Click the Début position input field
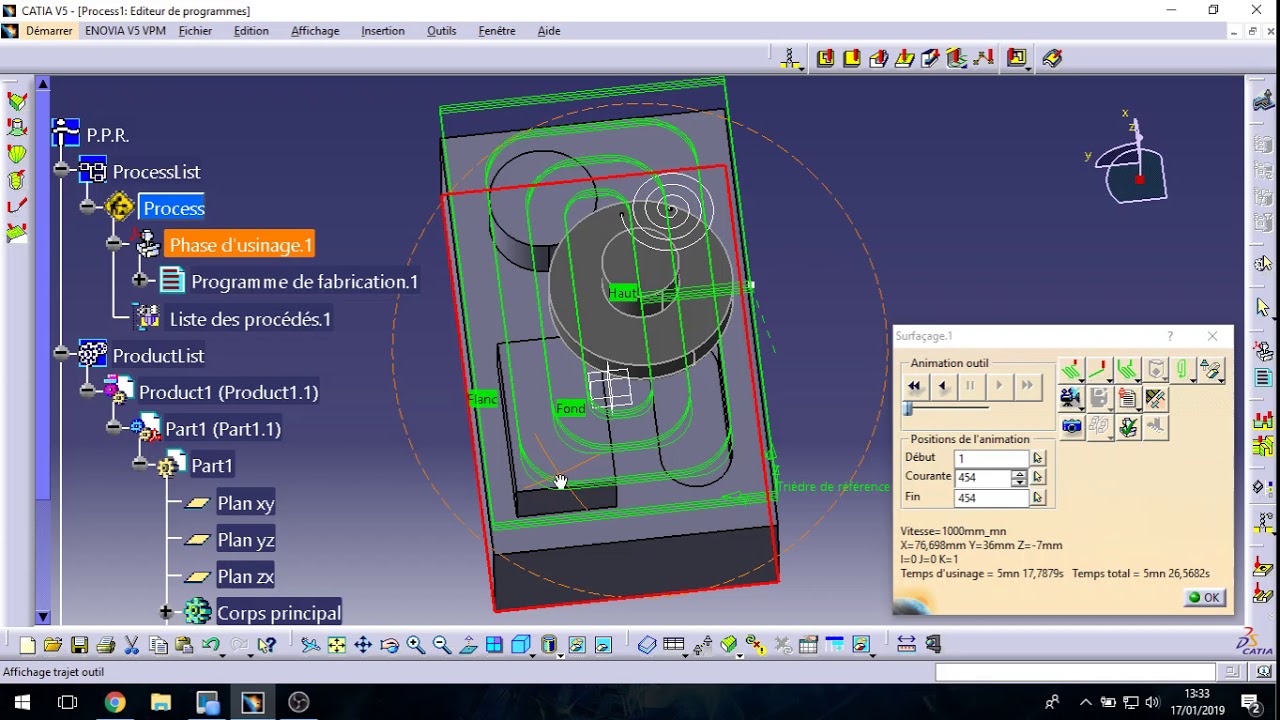 991,458
